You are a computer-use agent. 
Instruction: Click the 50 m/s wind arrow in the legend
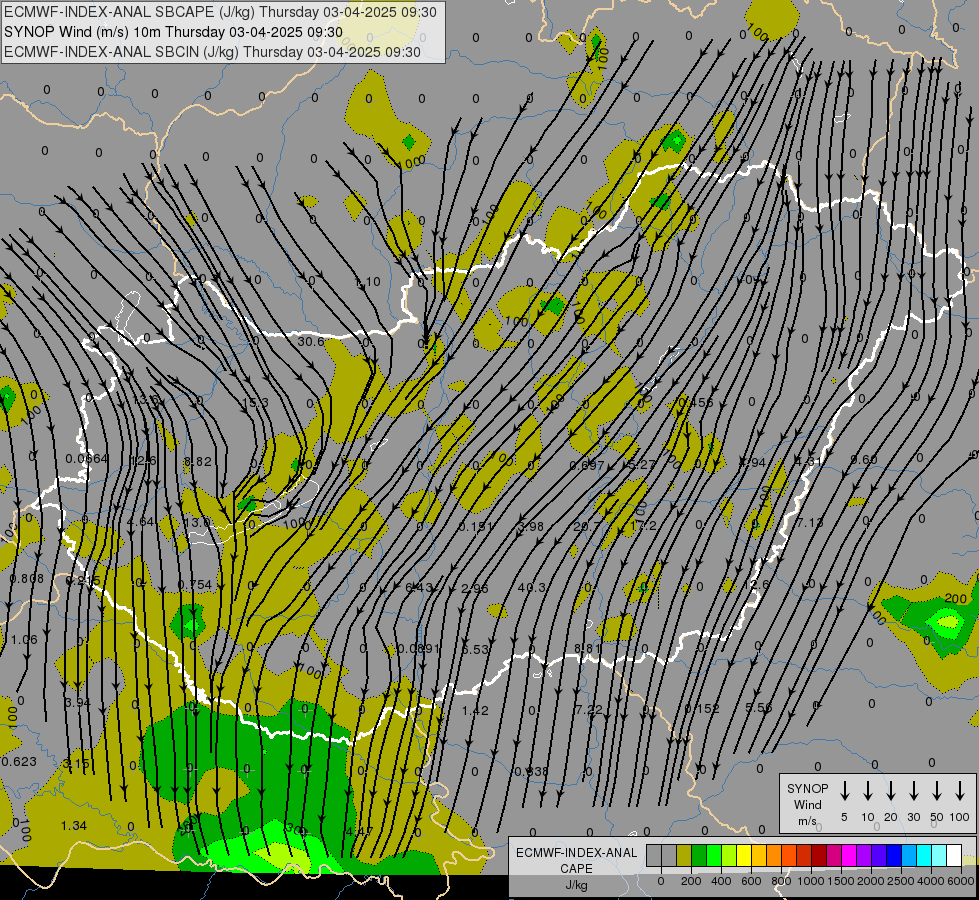pos(937,791)
